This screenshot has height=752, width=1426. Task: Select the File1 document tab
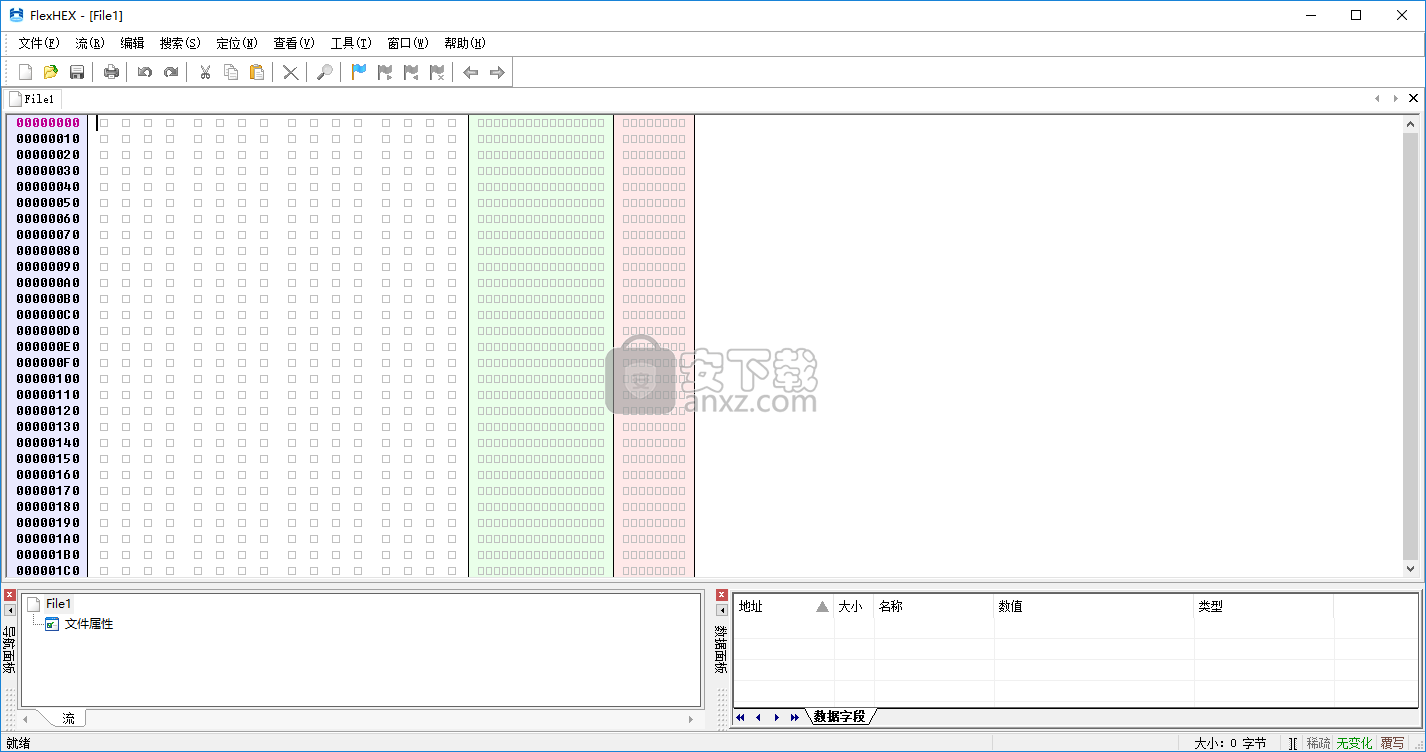pos(32,99)
